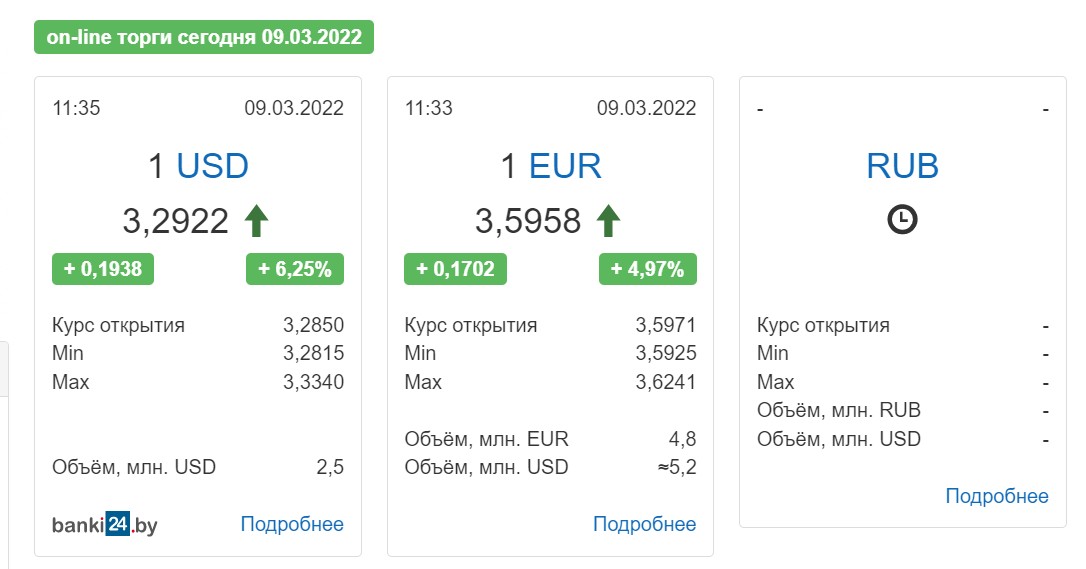Click the on-line торги сегодня green banner

[204, 37]
